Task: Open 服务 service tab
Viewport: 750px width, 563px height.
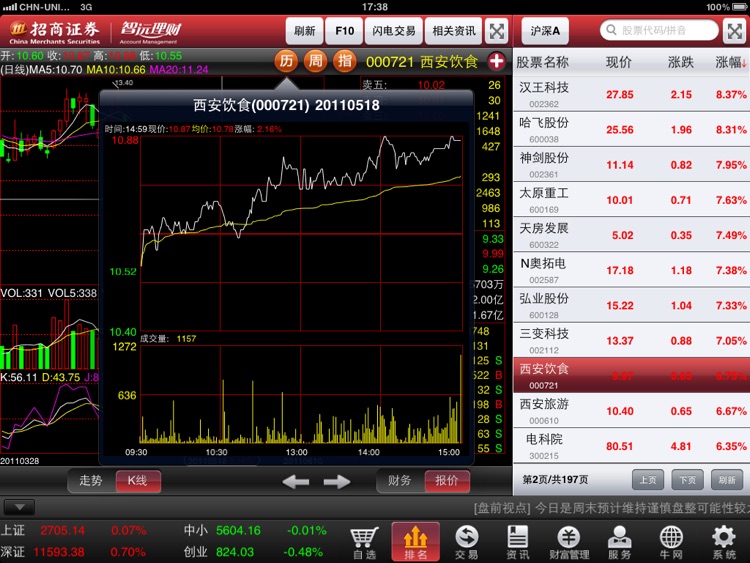Action: point(619,542)
